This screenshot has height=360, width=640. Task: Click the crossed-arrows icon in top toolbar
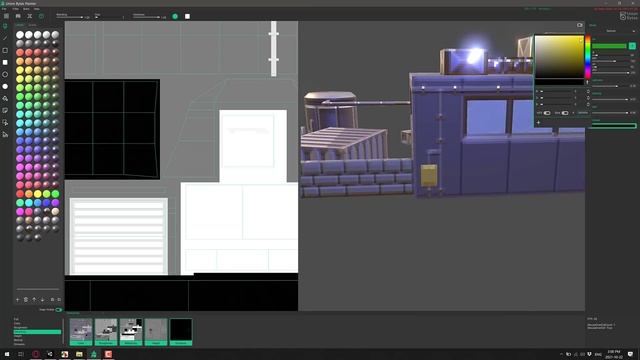[x=29, y=16]
